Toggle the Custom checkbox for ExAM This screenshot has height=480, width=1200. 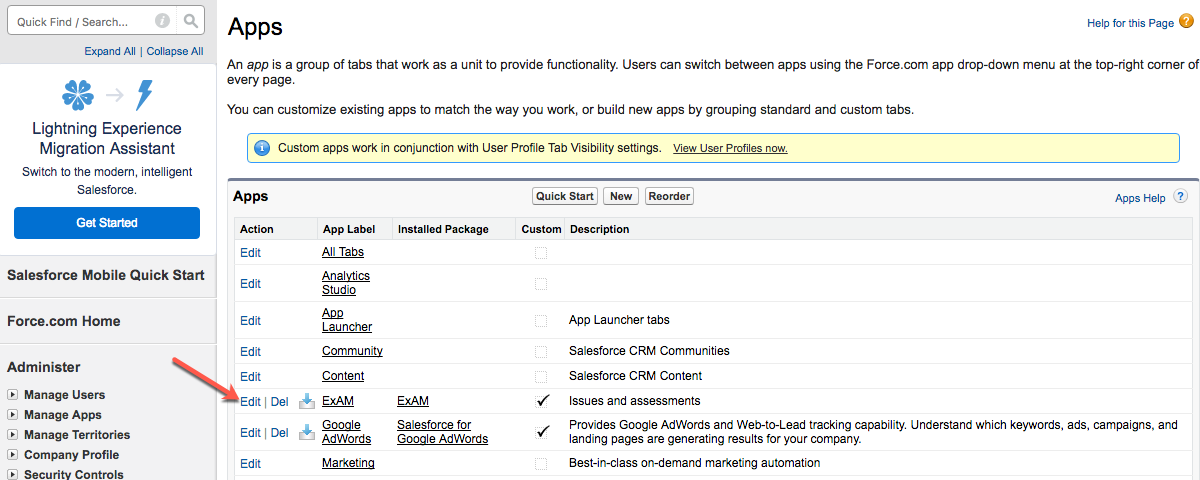[x=542, y=401]
